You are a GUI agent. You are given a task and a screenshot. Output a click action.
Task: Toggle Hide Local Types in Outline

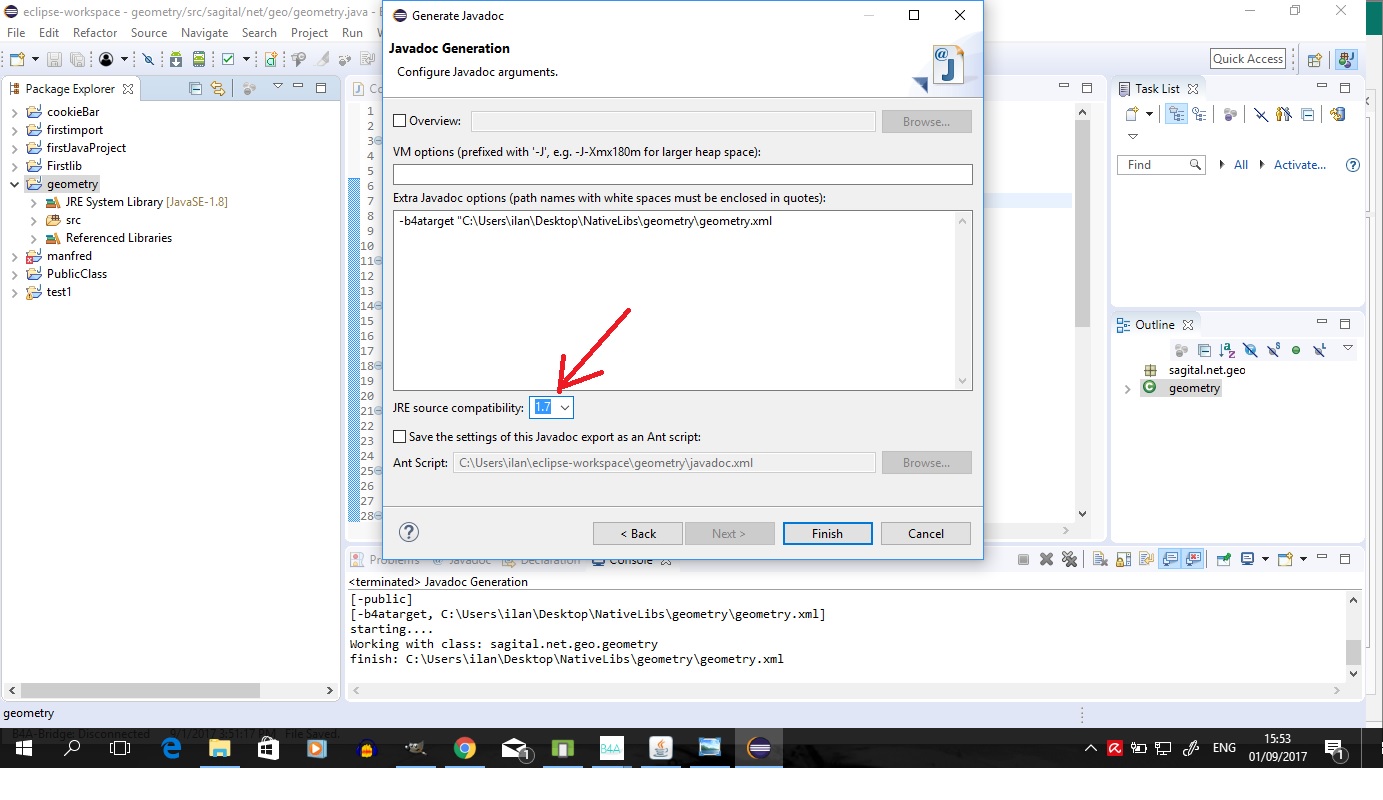tap(1319, 350)
